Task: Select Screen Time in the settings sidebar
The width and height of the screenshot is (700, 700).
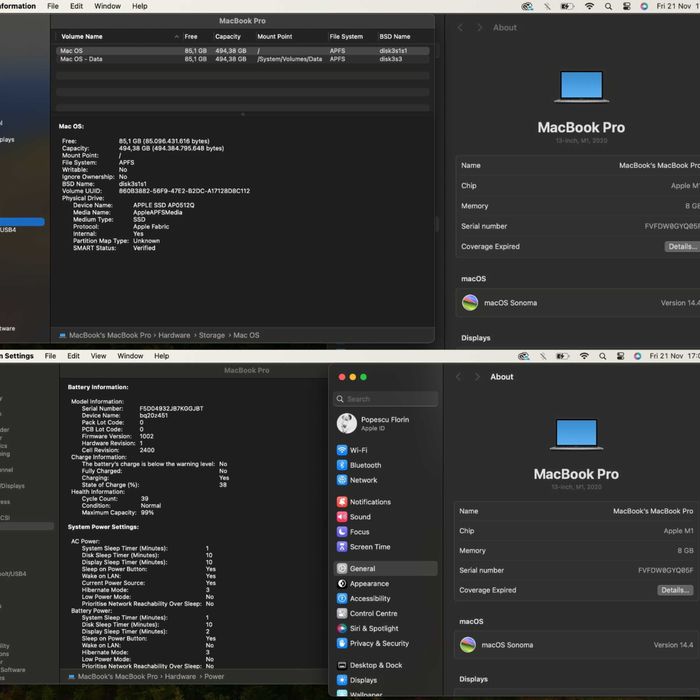Action: click(x=363, y=546)
